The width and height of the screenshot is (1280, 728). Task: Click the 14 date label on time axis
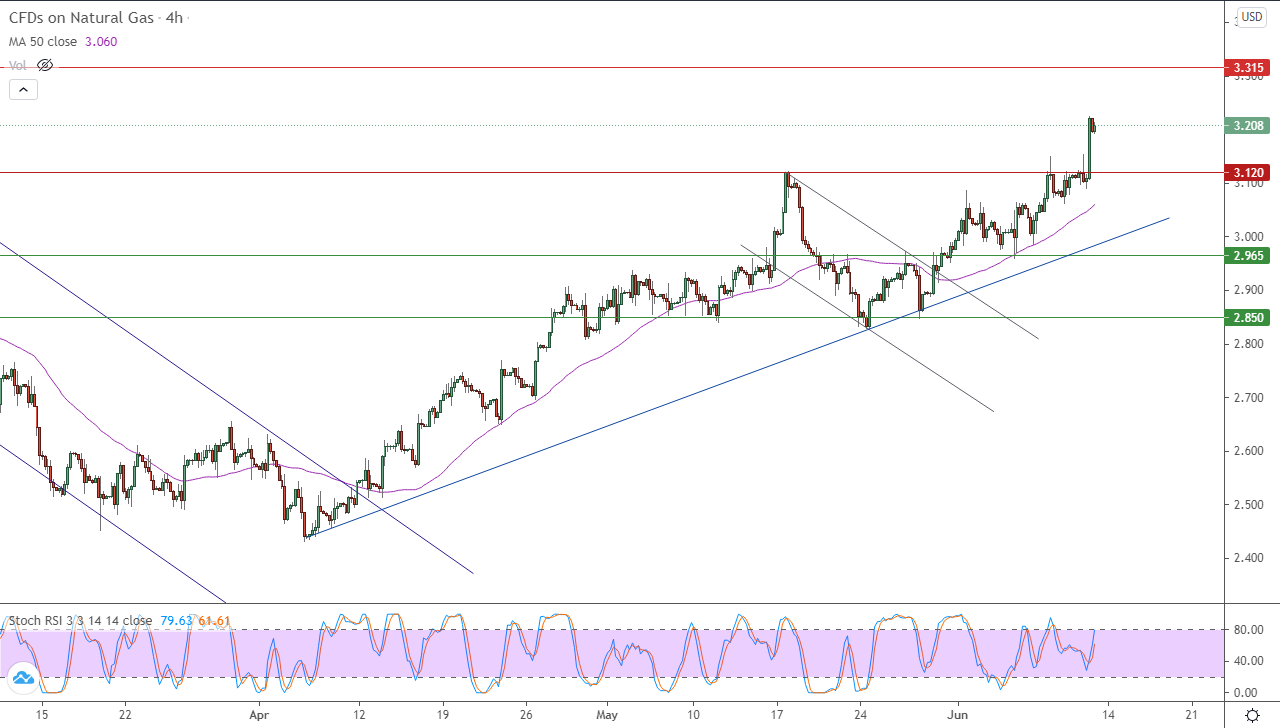[1108, 715]
